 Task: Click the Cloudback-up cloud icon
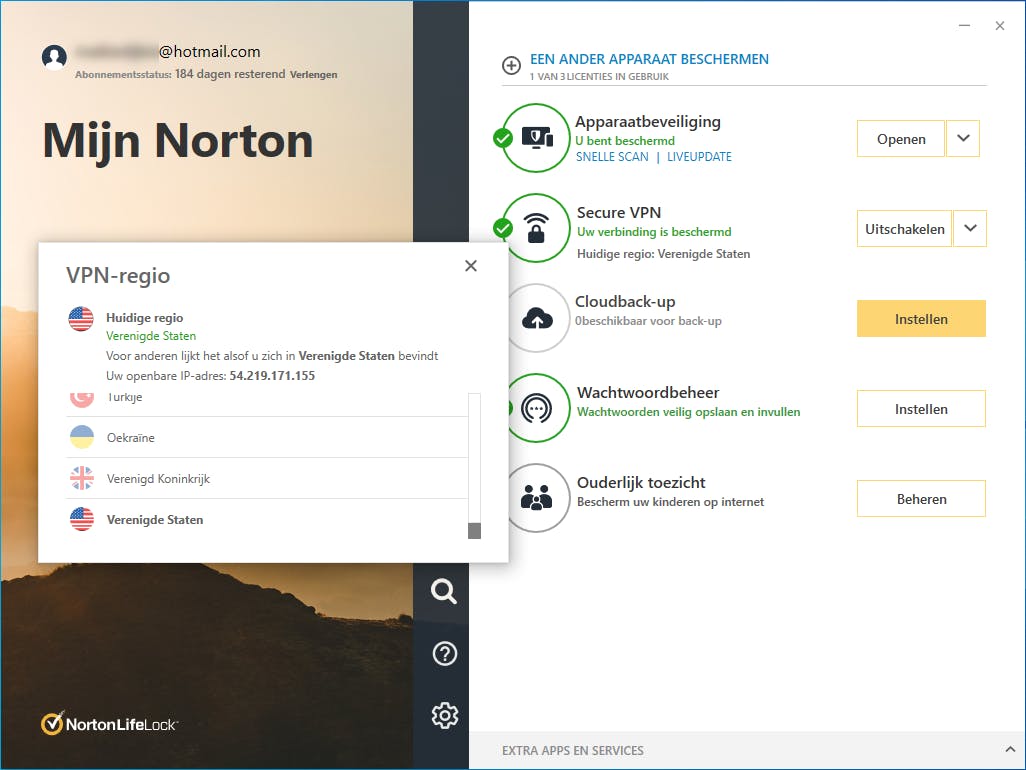[x=537, y=319]
